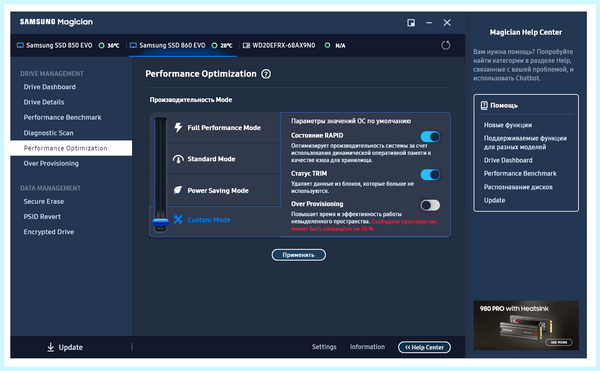Image resolution: width=600 pixels, height=371 pixels.
Task: Collapse the Help Center panel button
Action: pos(424,347)
